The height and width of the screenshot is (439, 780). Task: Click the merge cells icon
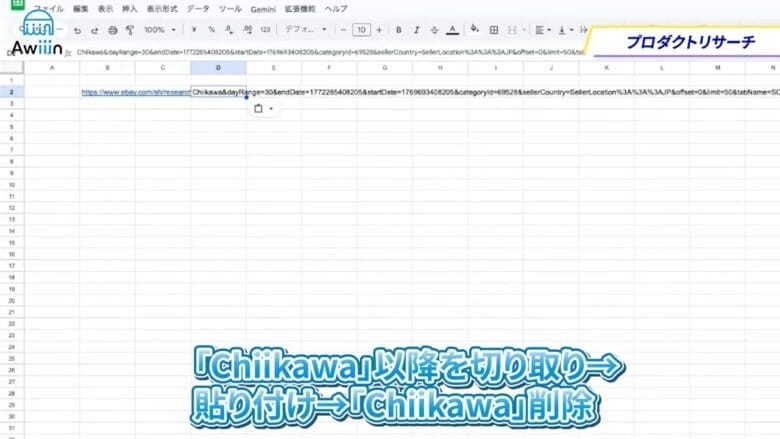point(512,30)
